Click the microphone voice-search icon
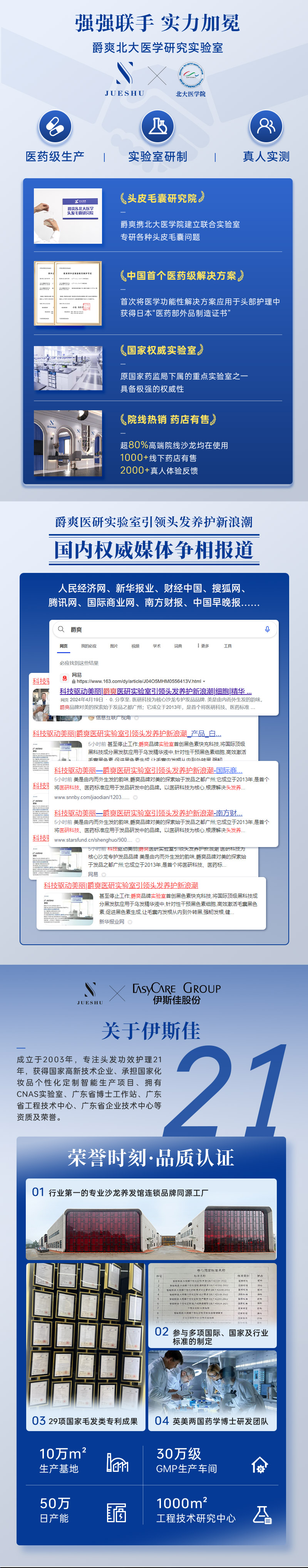The width and height of the screenshot is (308, 1568). [267, 629]
